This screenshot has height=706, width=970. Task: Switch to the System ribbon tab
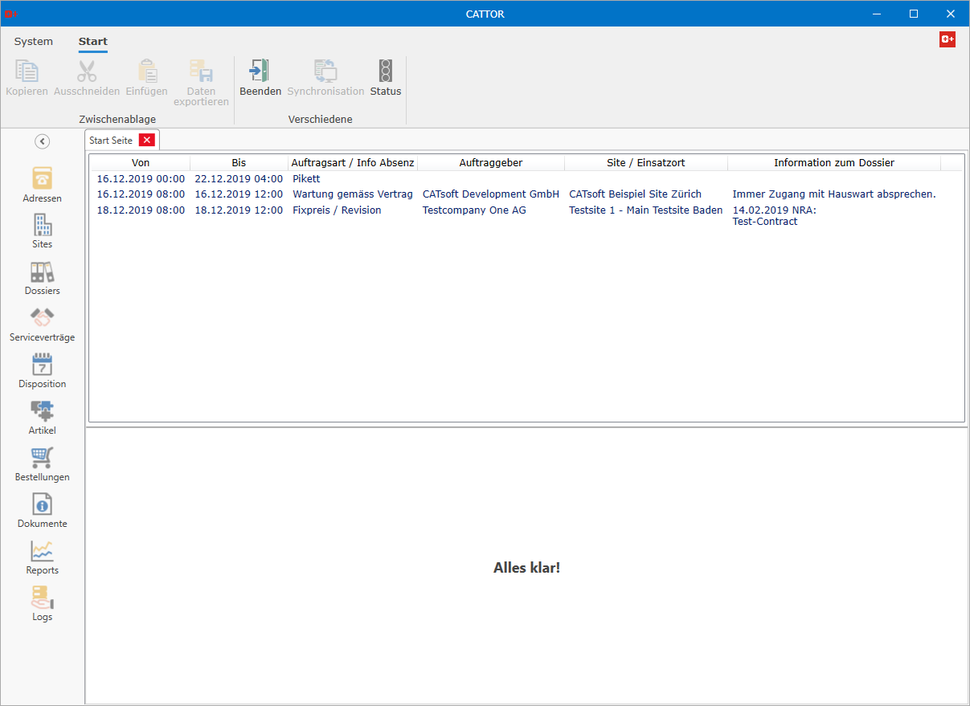click(x=33, y=41)
